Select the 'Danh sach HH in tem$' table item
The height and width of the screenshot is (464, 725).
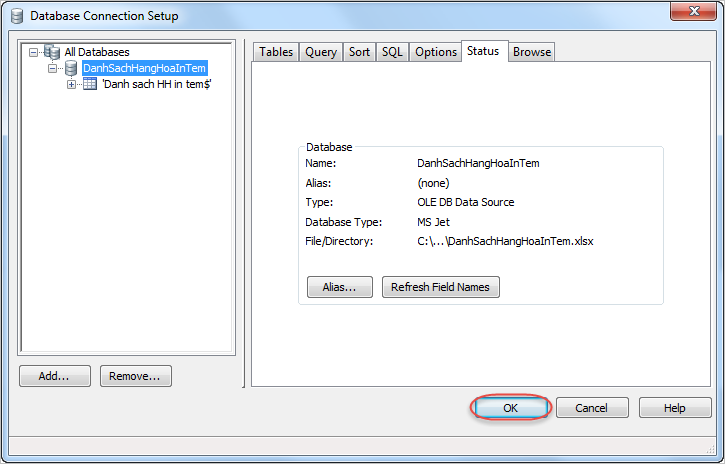157,84
